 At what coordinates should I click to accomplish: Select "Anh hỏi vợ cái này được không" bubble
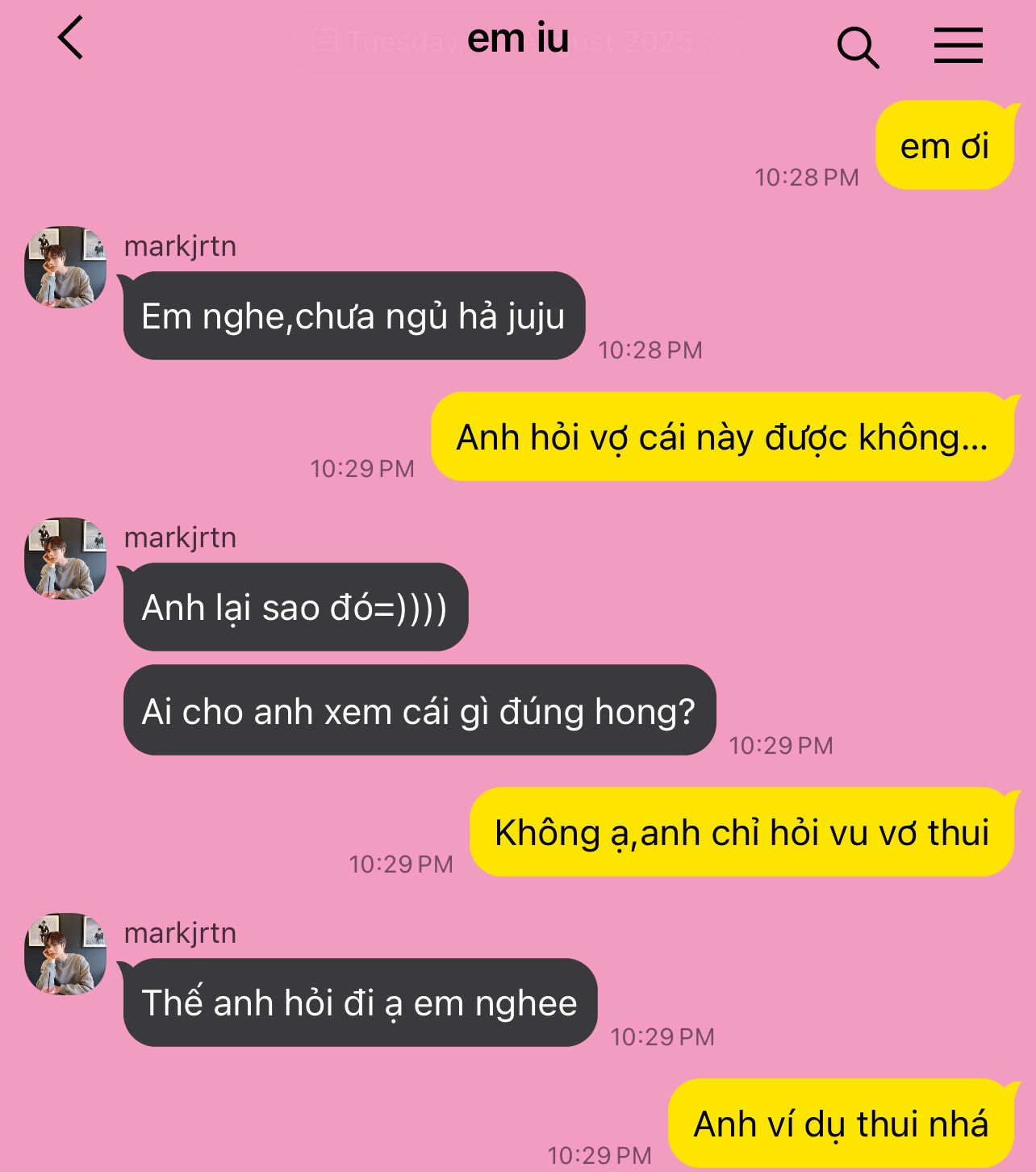722,437
